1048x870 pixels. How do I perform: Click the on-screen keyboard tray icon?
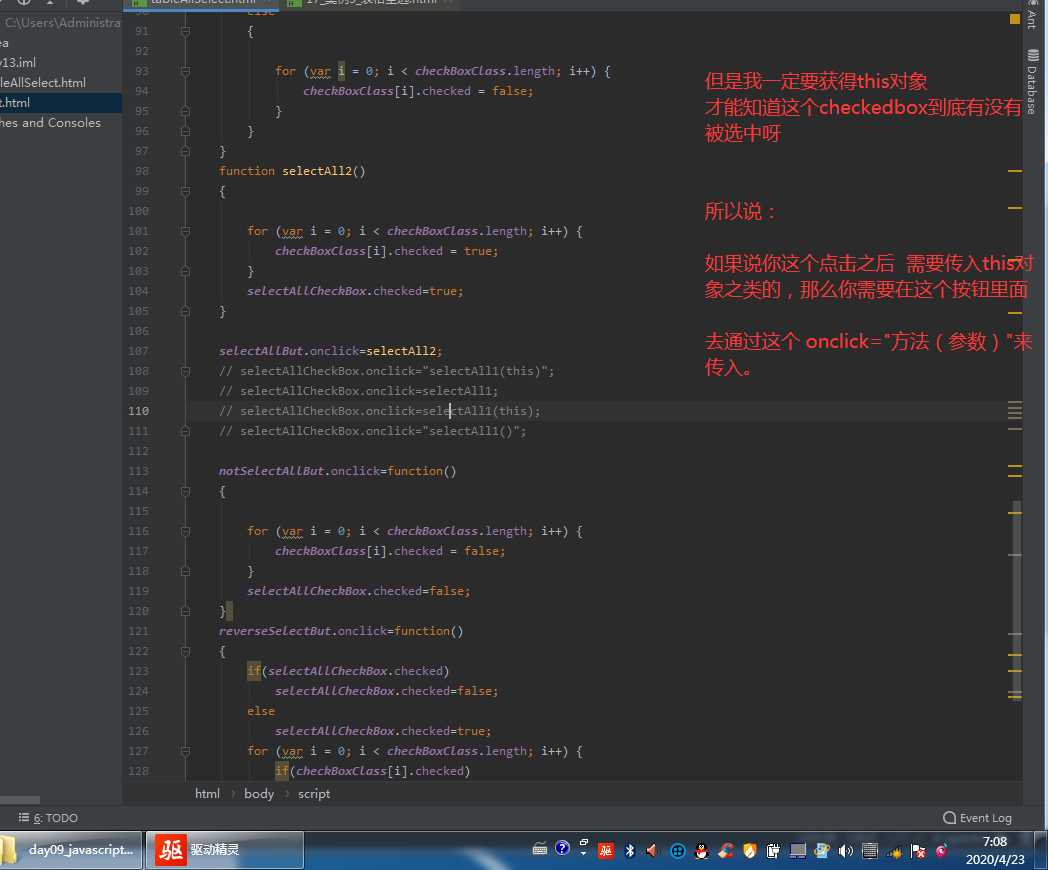539,849
